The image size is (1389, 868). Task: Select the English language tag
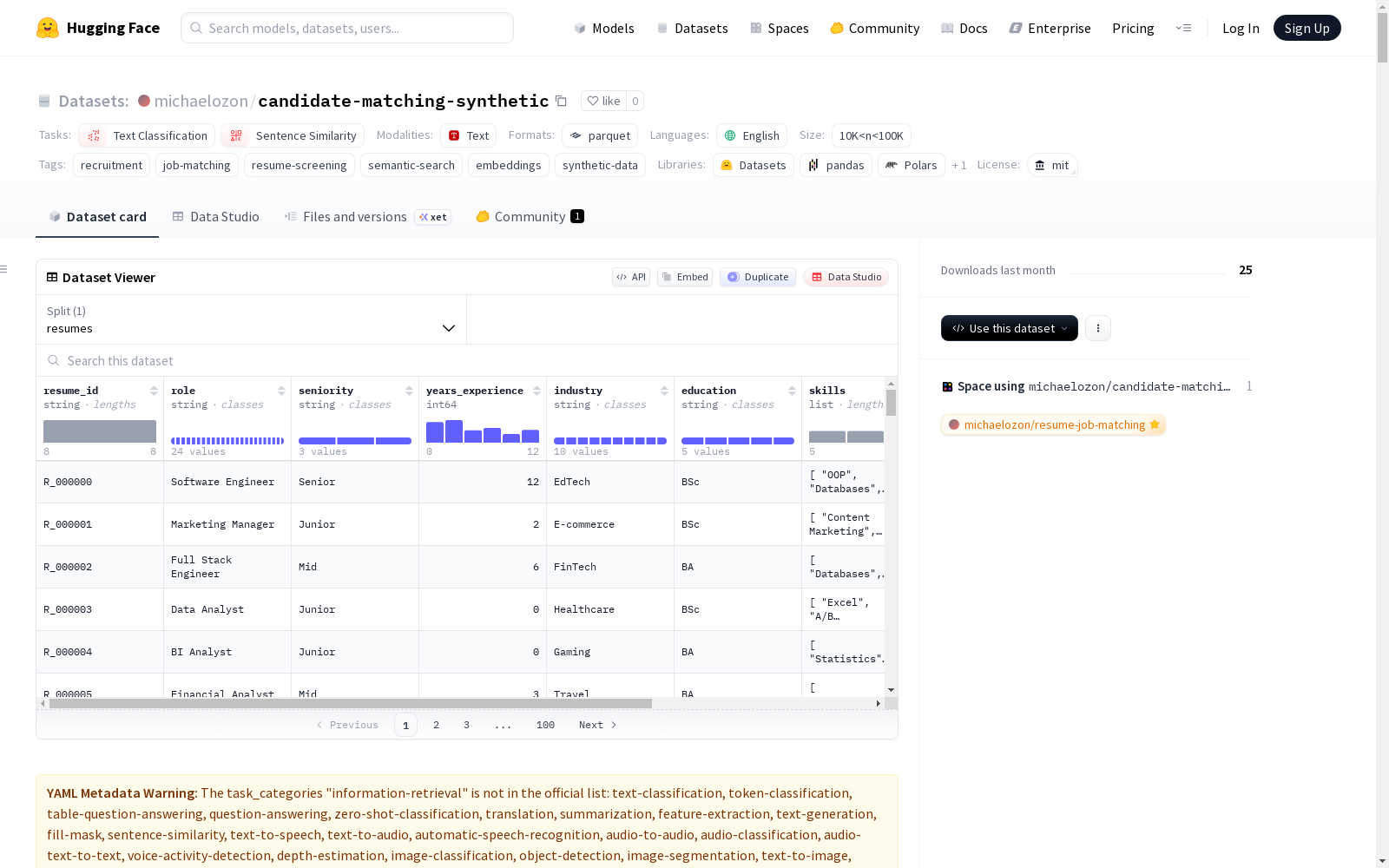point(752,135)
